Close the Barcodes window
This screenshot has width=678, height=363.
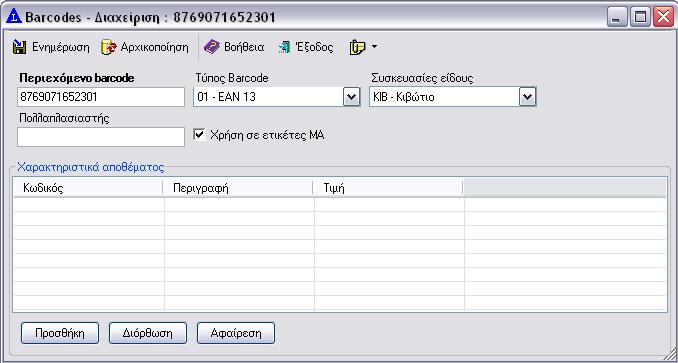point(663,18)
